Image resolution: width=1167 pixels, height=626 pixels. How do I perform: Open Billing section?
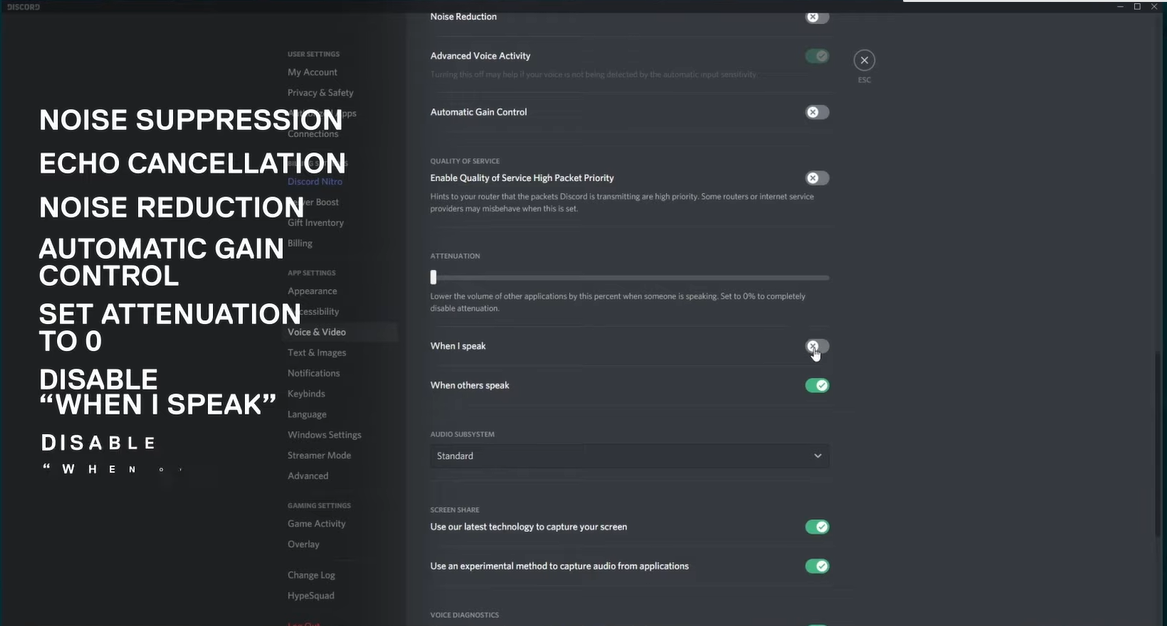pyautogui.click(x=300, y=243)
